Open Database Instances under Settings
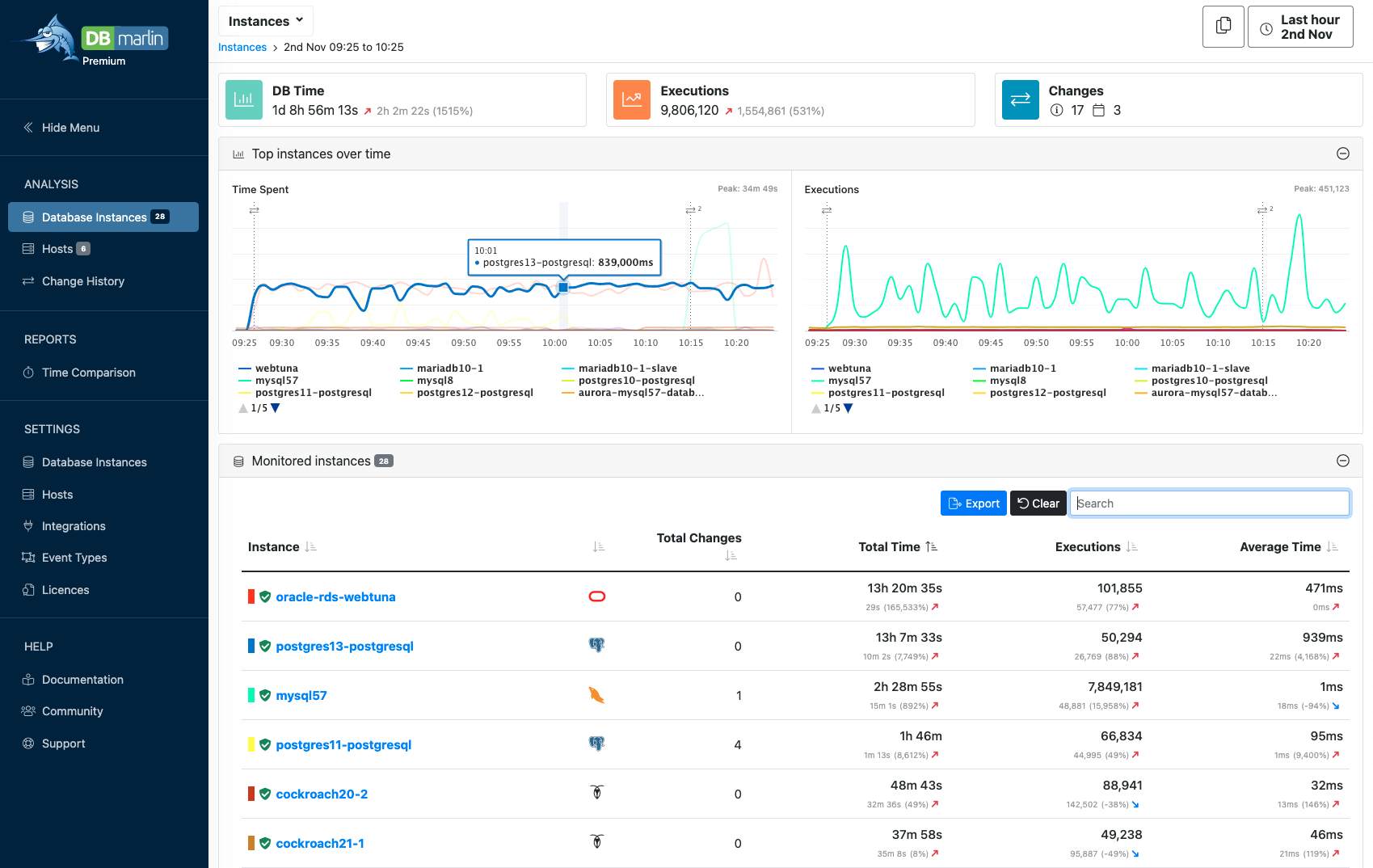 coord(85,462)
